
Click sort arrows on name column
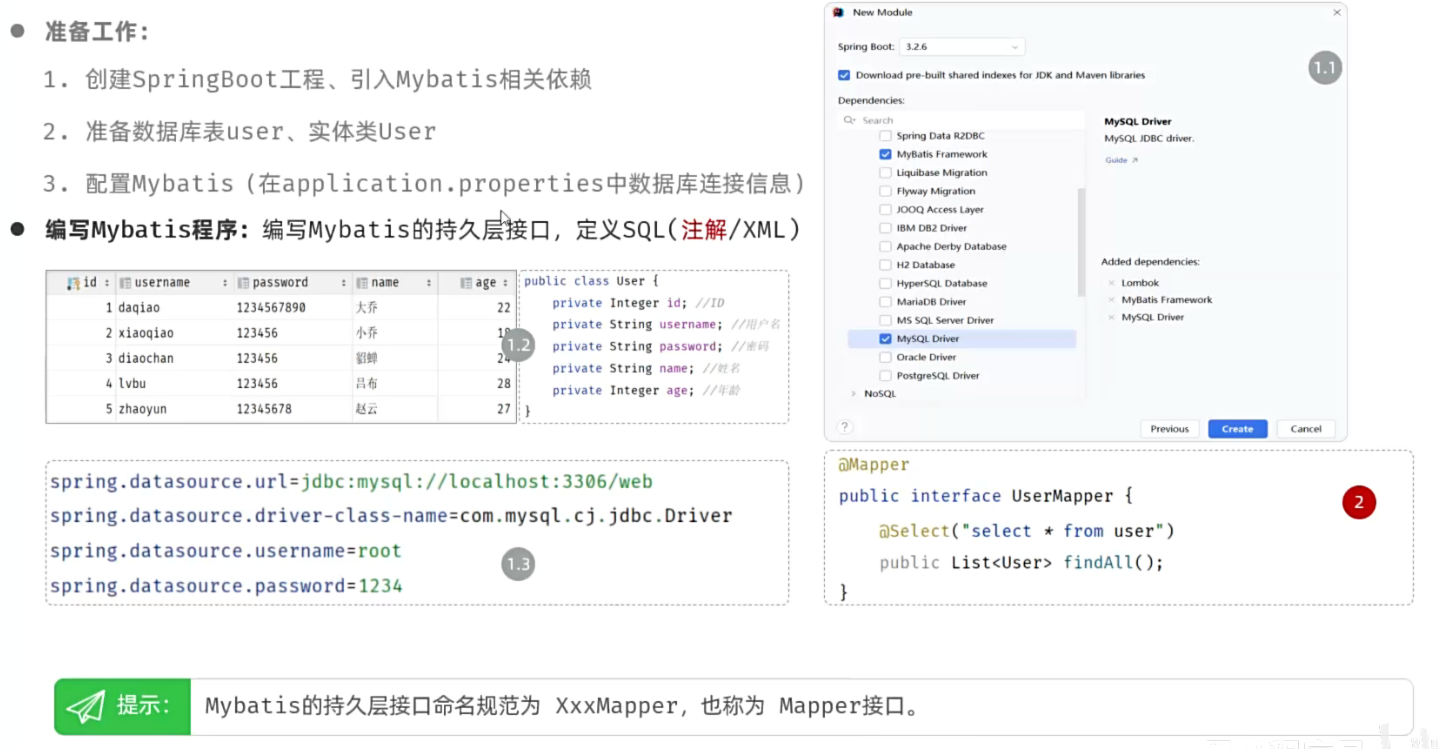[x=429, y=283]
